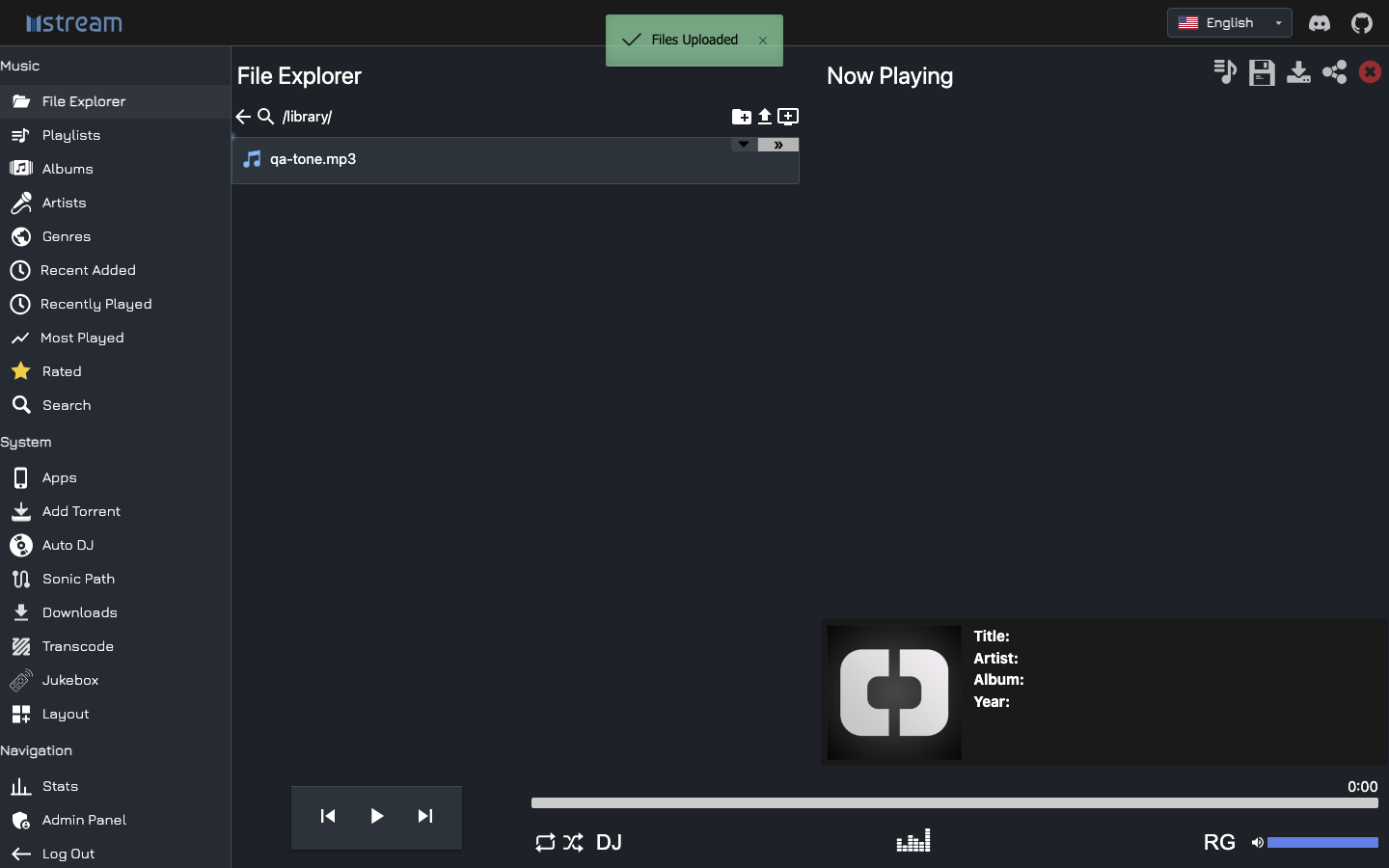
Task: Download the queue with download icon
Action: pyautogui.click(x=1298, y=72)
